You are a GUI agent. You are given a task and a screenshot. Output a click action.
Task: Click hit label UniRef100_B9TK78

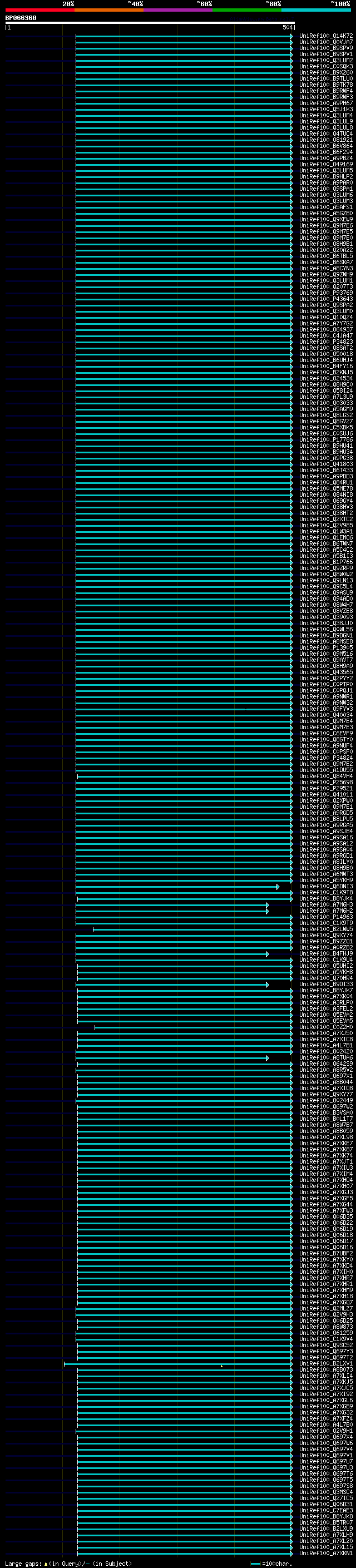[326, 85]
